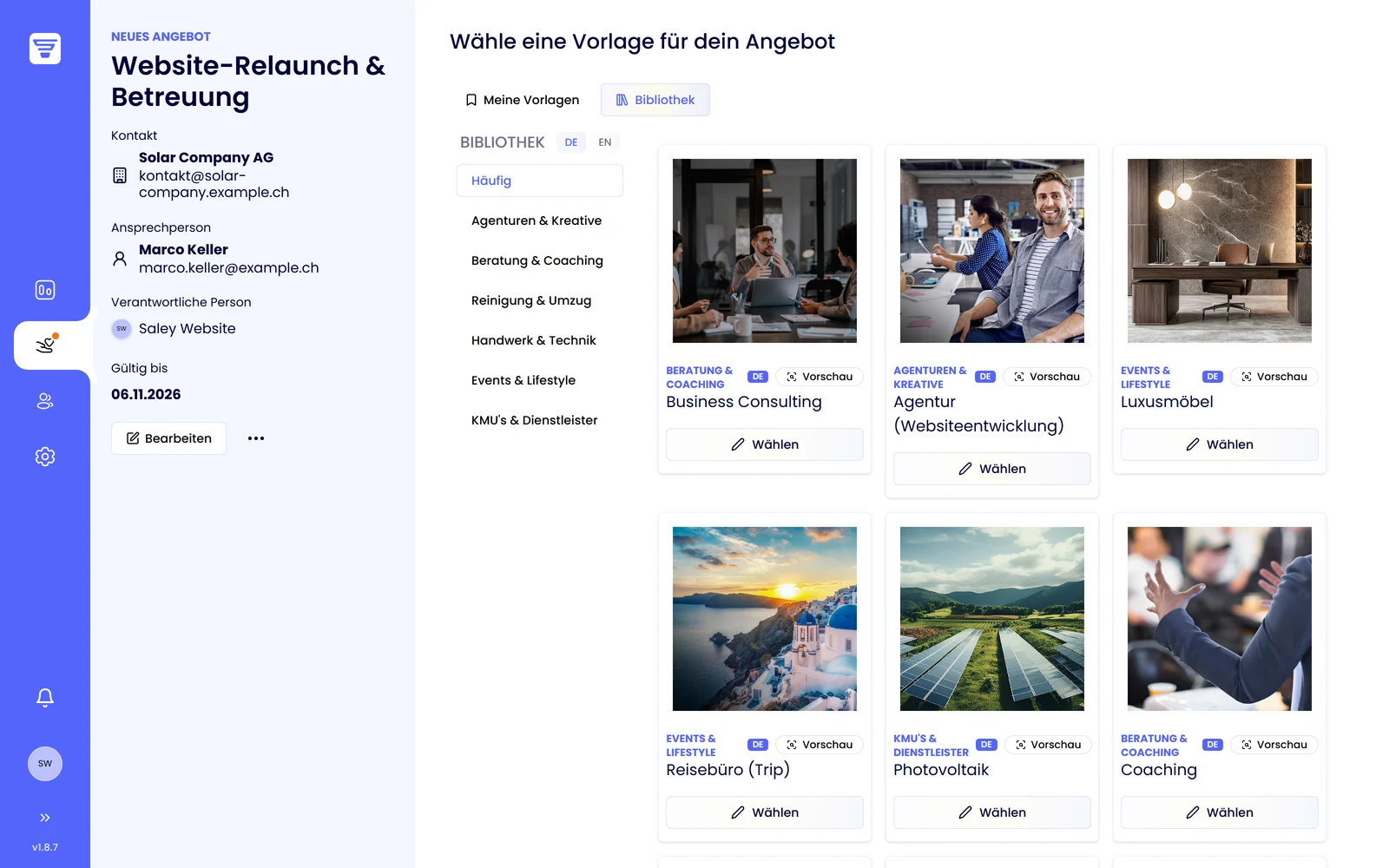Preview the Reisebüro template via Vorschau
The width and height of the screenshot is (1389, 868).
(x=820, y=745)
